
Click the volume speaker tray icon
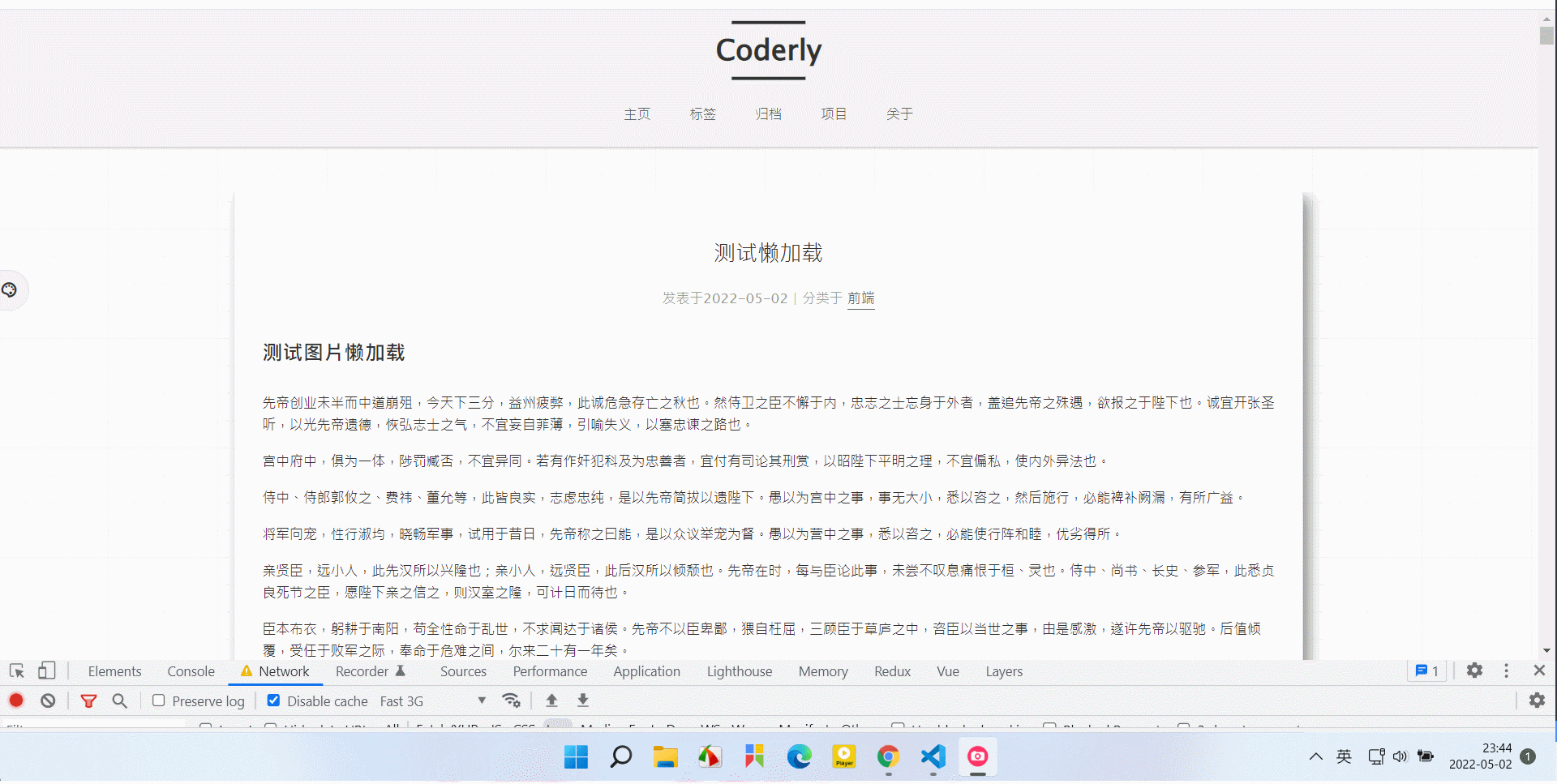pos(1400,756)
